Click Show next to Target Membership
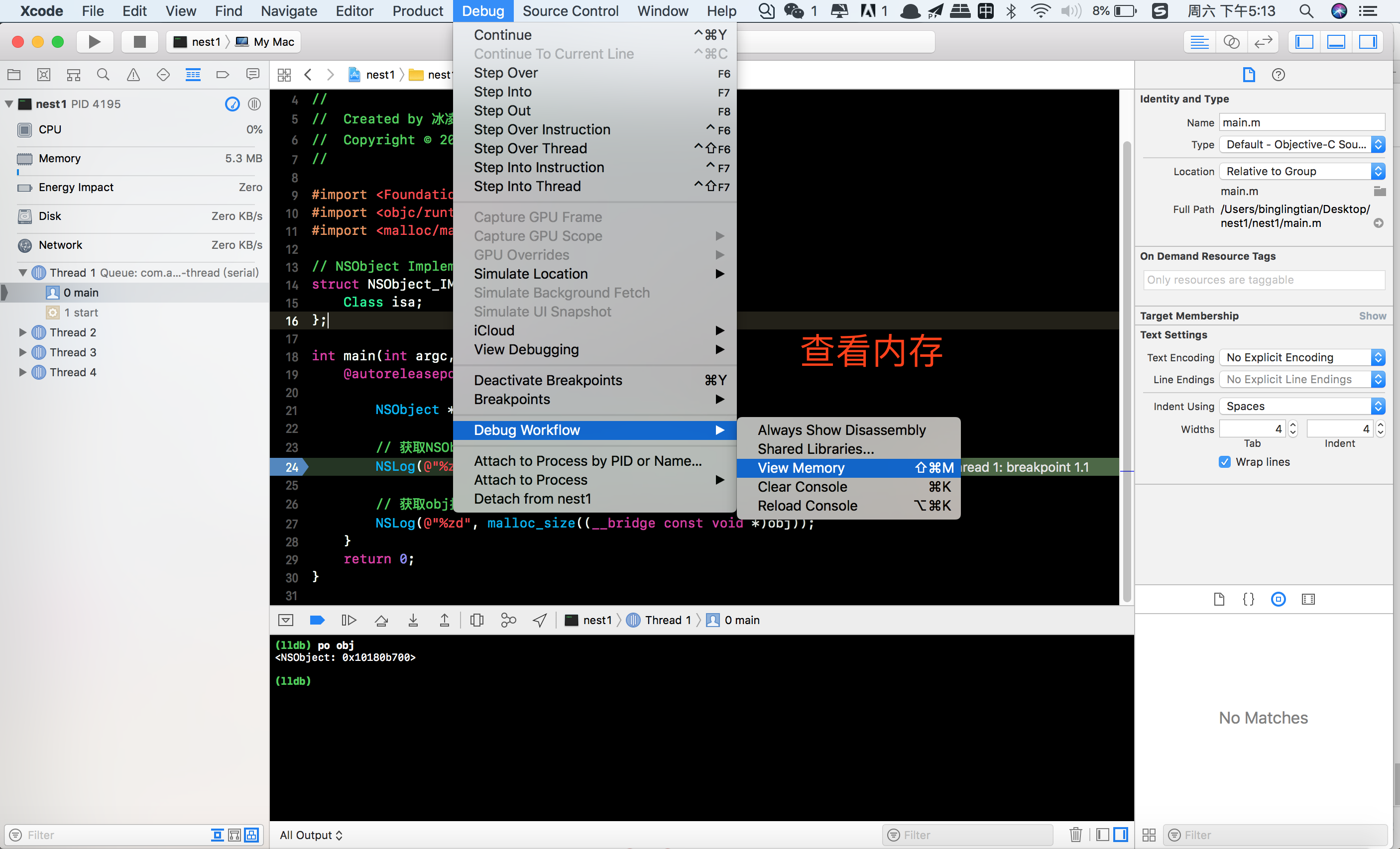 click(1372, 316)
